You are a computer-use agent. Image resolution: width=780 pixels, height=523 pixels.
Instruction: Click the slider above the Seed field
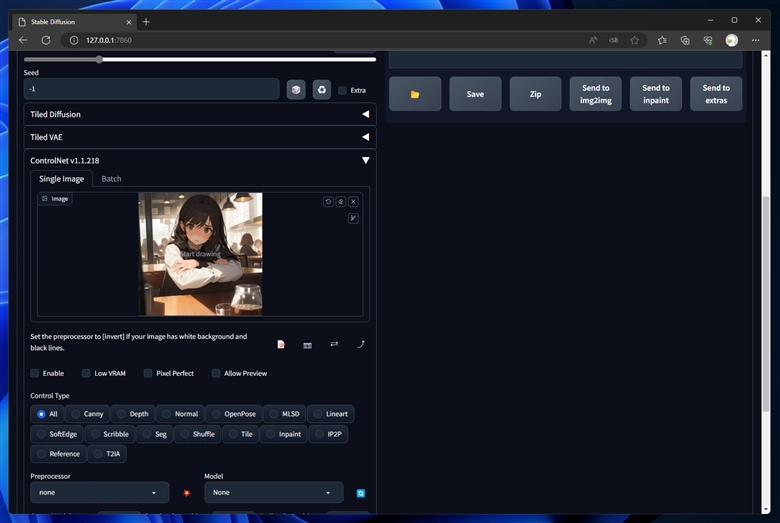click(99, 60)
